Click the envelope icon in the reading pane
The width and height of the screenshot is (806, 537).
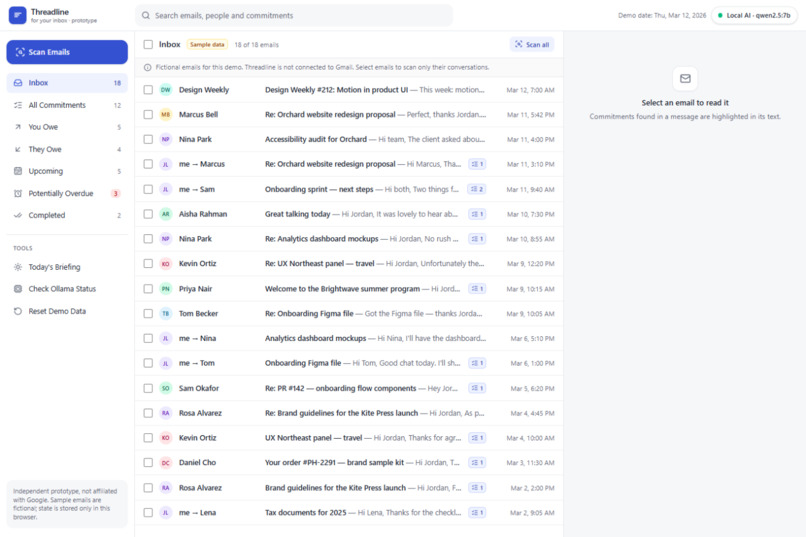685,79
